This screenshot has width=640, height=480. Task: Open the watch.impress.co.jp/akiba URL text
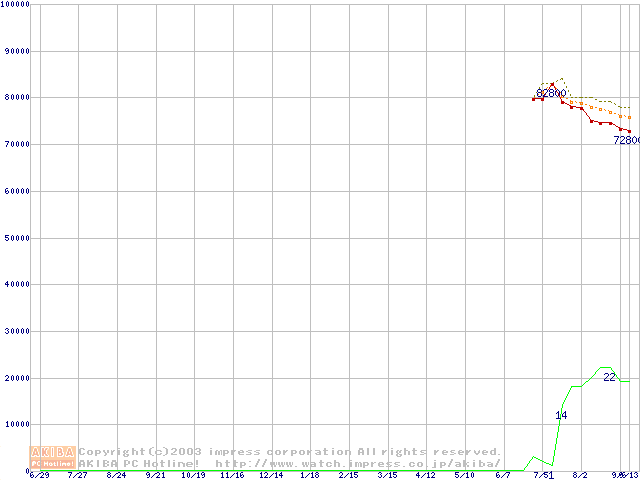click(x=358, y=464)
